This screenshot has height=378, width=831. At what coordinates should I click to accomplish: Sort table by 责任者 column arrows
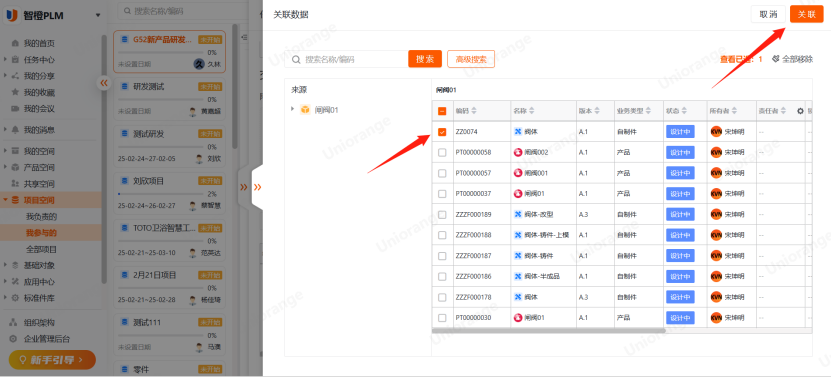pos(784,111)
